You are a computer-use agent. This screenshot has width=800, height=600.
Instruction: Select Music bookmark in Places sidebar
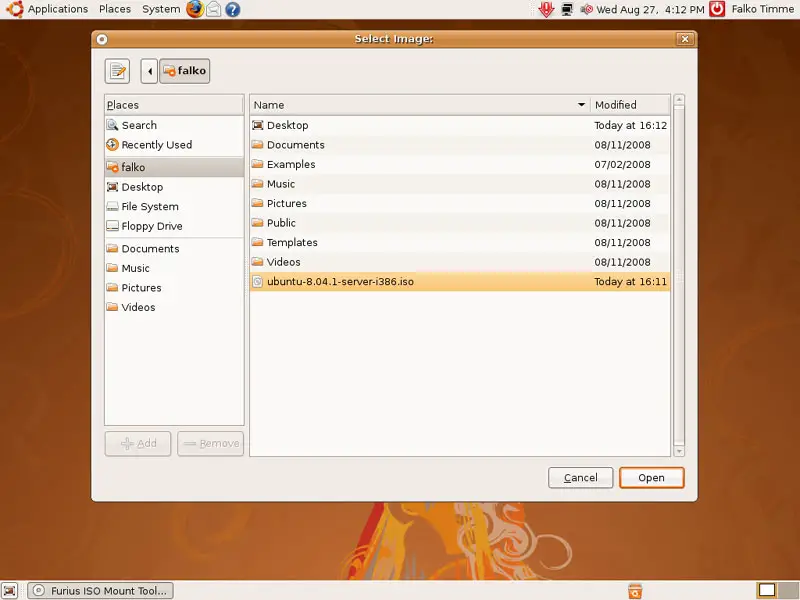[x=174, y=268]
